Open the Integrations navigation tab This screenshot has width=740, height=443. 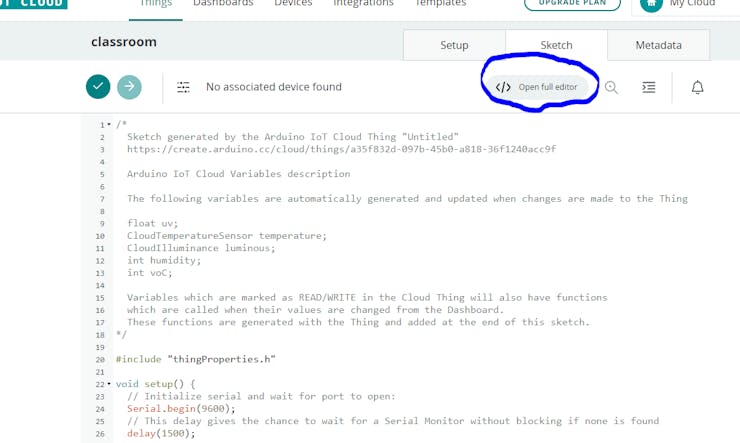[x=363, y=4]
